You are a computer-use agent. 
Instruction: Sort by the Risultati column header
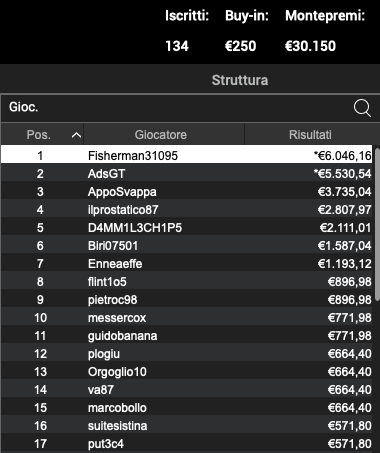[308, 134]
